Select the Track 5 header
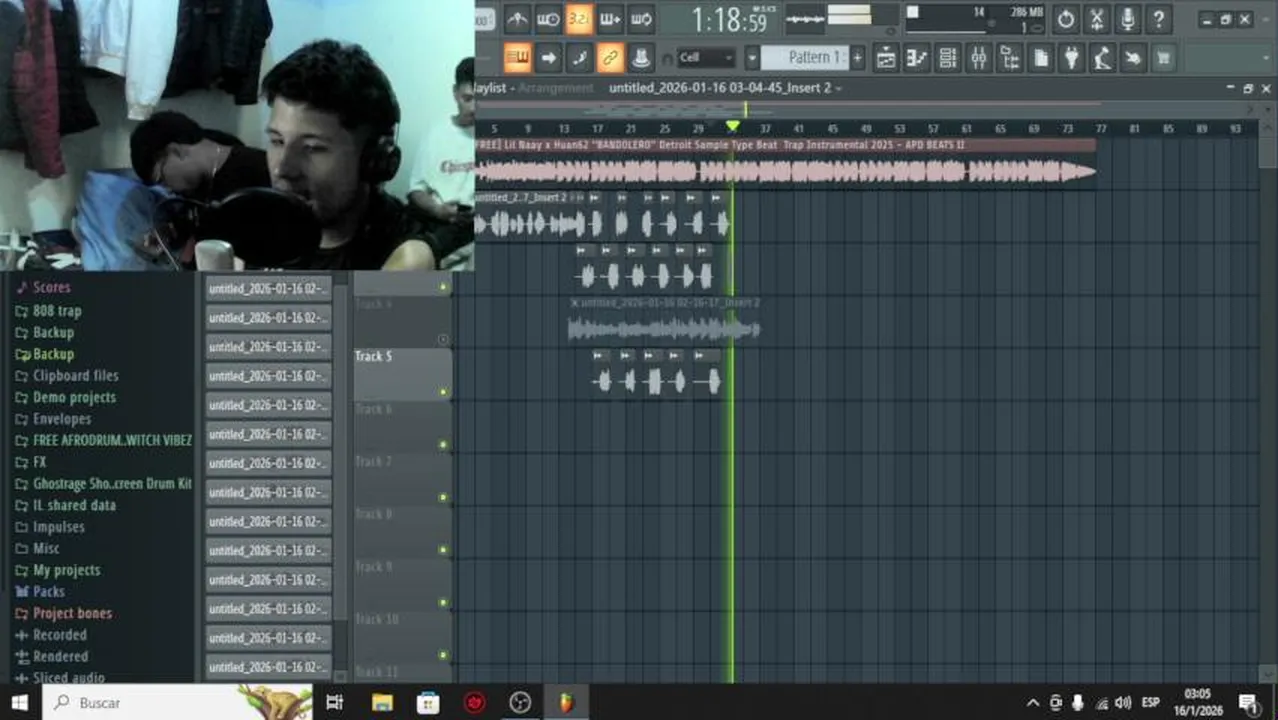The width and height of the screenshot is (1278, 720). click(x=402, y=373)
